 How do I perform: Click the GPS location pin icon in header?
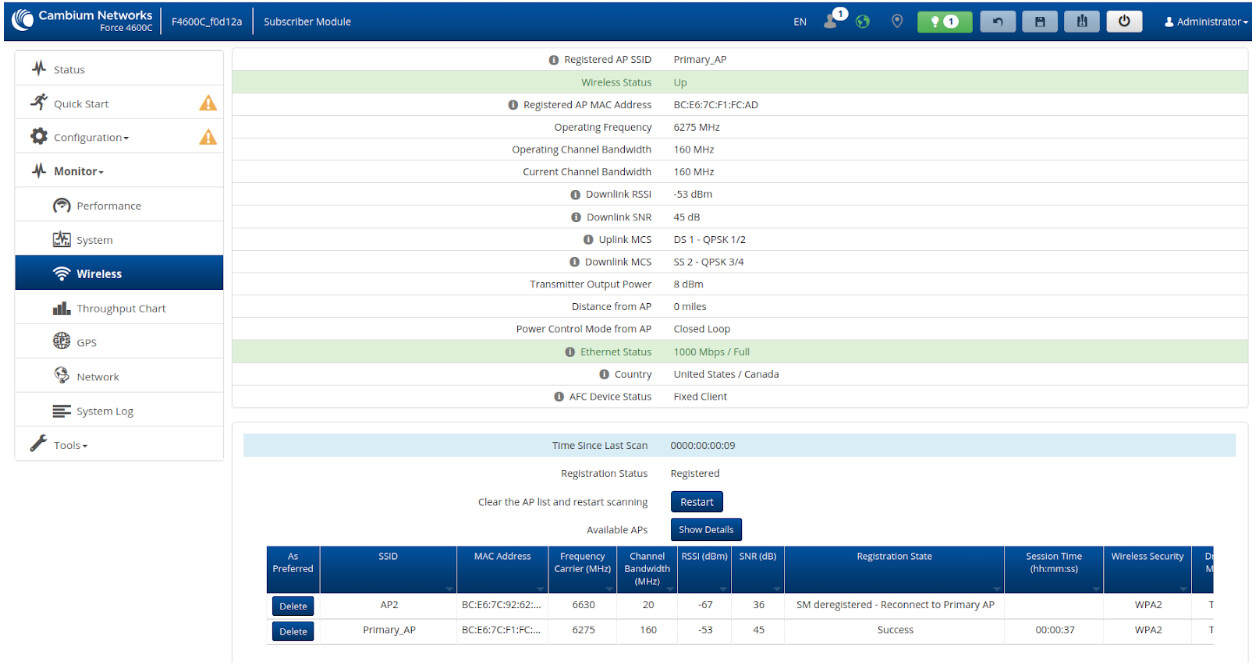tap(897, 21)
